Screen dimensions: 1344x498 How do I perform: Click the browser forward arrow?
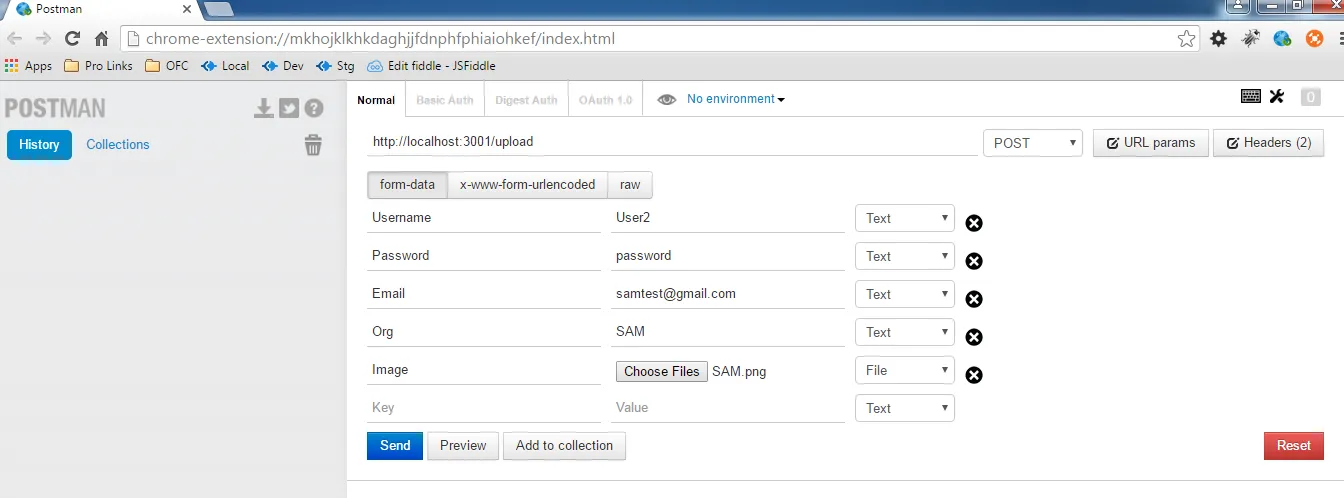43,39
